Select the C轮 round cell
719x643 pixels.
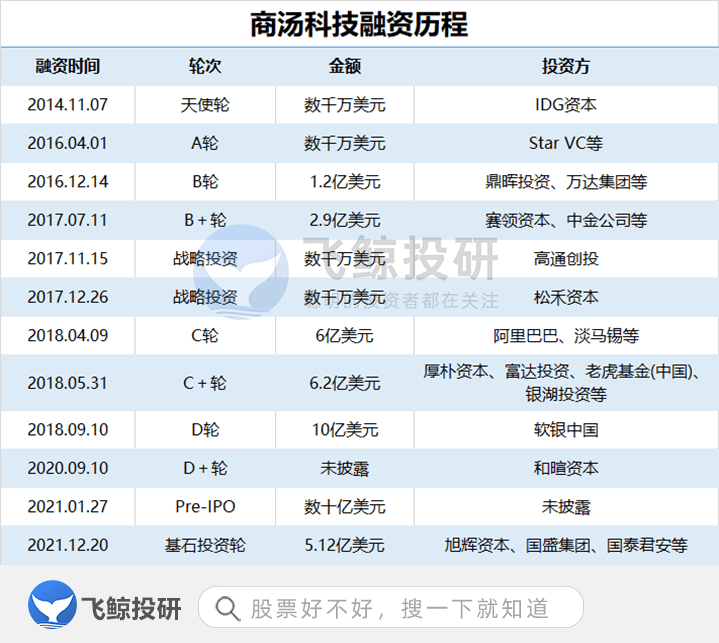coord(205,336)
